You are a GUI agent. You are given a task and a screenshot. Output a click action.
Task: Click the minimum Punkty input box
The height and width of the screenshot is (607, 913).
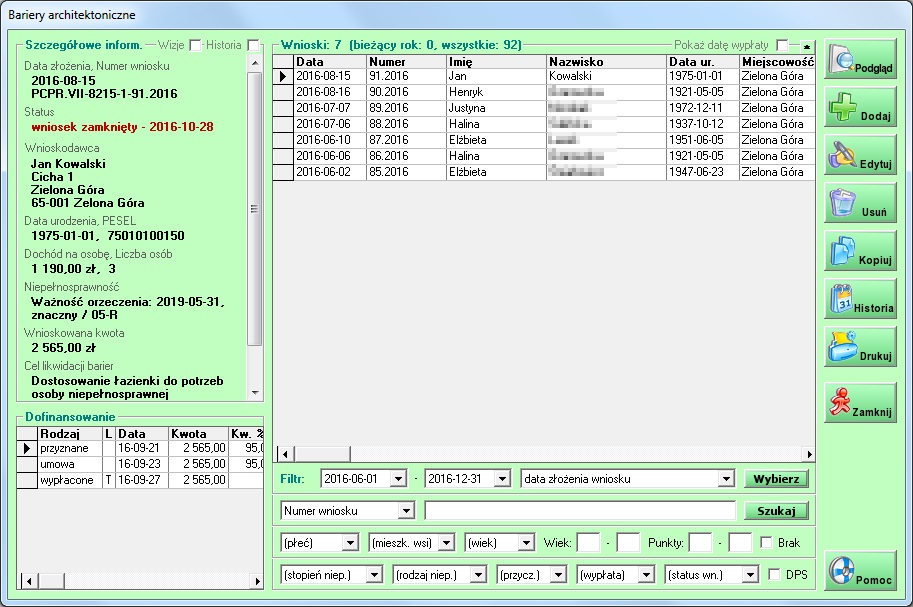click(700, 543)
